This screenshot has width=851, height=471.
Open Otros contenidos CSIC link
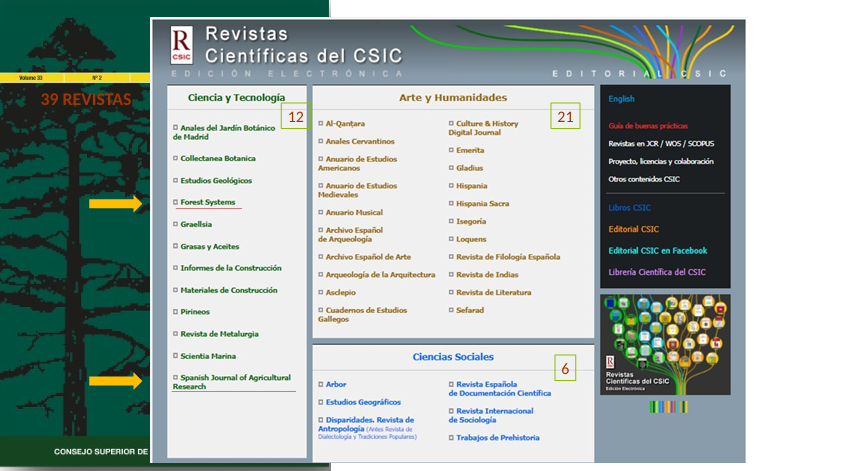click(644, 179)
